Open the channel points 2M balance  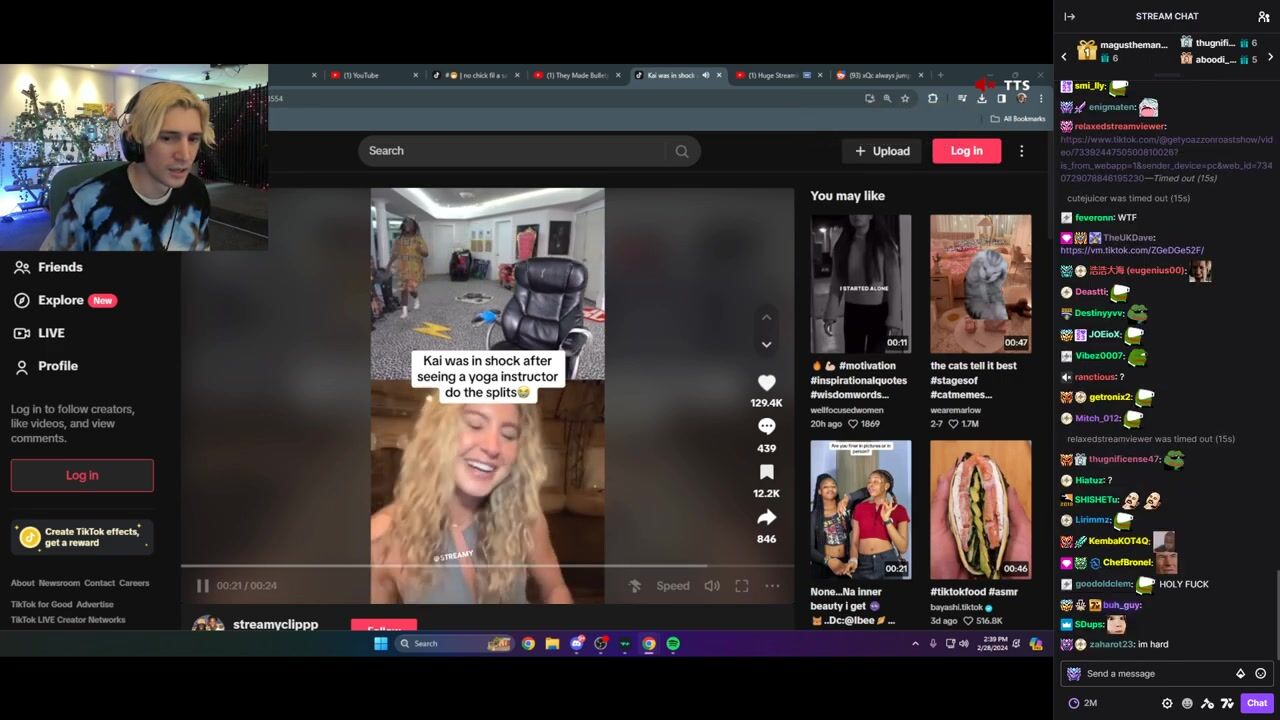tap(1083, 703)
